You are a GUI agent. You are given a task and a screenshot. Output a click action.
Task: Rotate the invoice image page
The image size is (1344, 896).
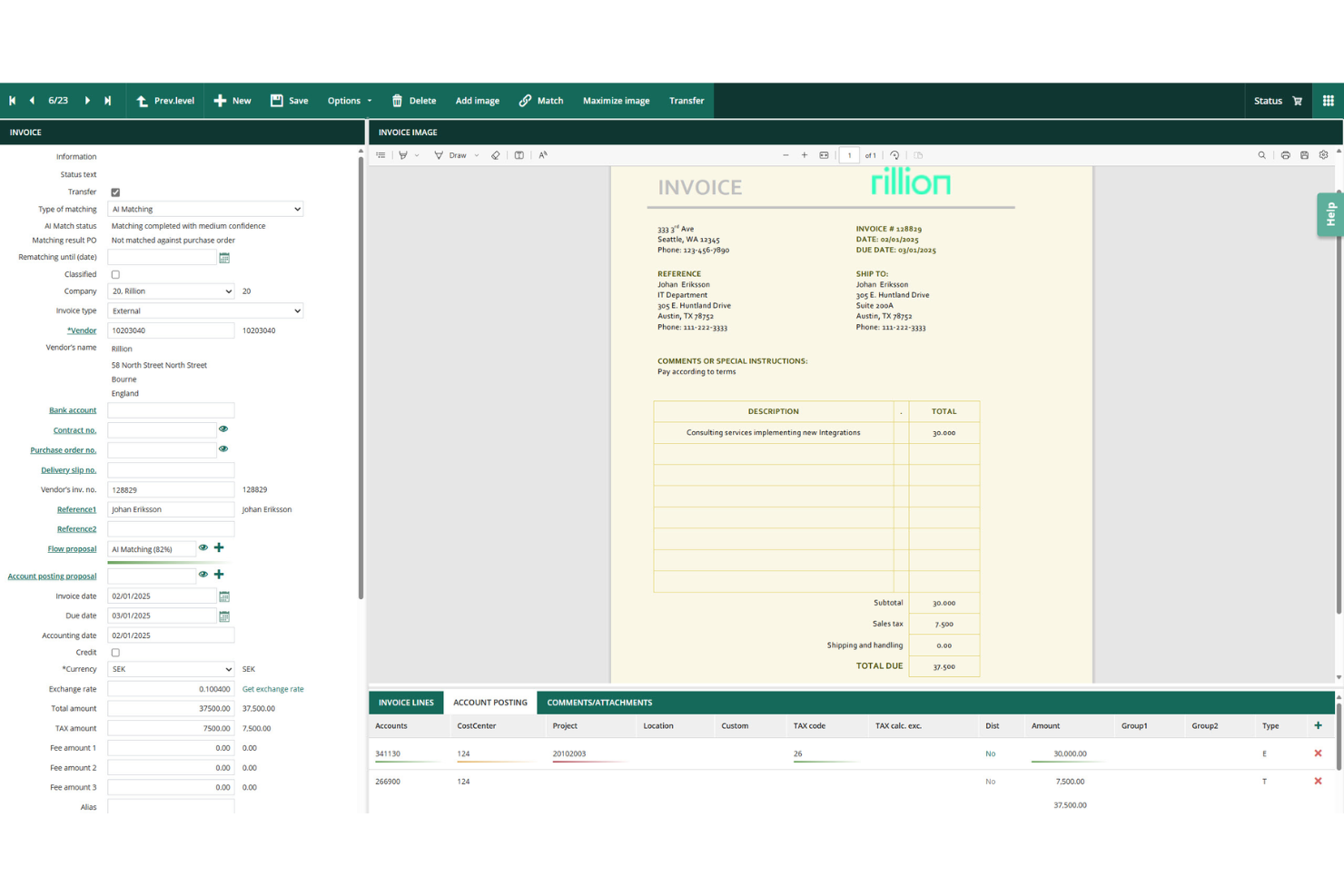click(x=894, y=155)
